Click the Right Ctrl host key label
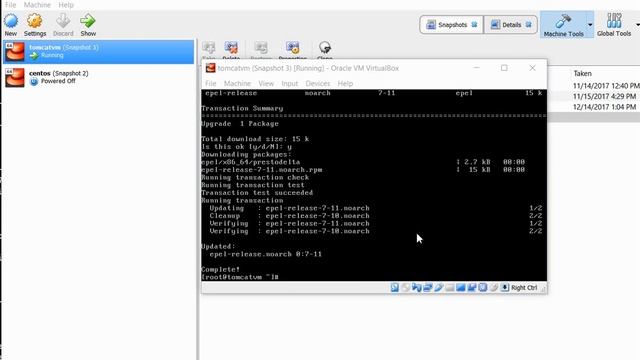 coord(524,287)
